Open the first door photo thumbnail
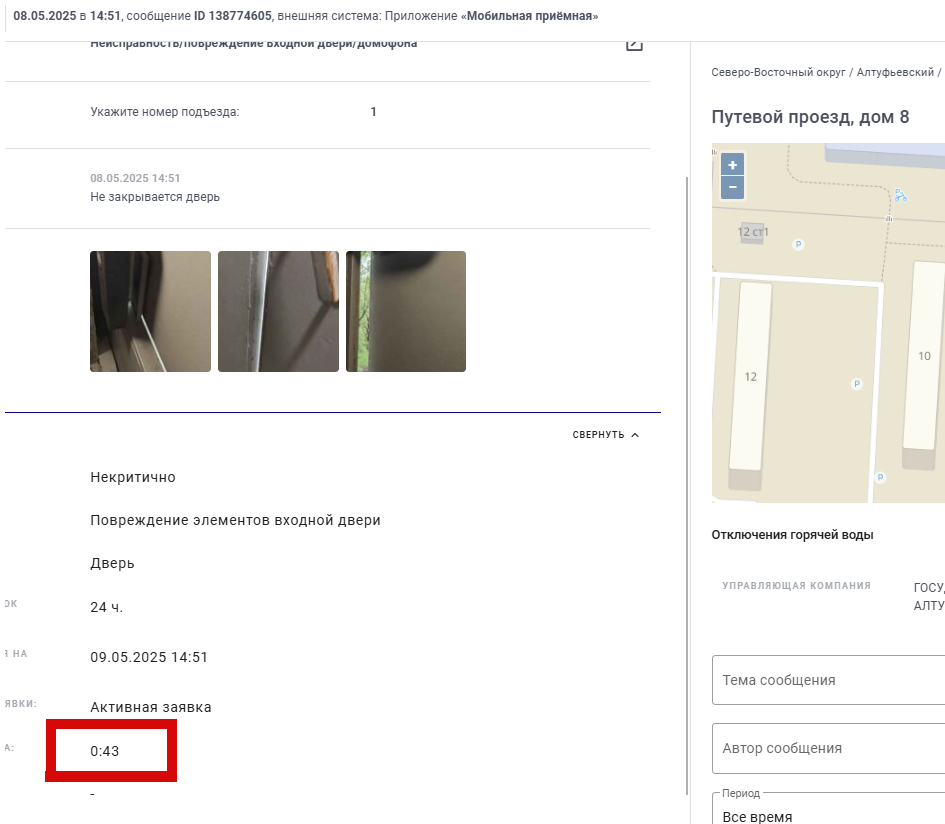Image resolution: width=945 pixels, height=824 pixels. click(x=151, y=311)
